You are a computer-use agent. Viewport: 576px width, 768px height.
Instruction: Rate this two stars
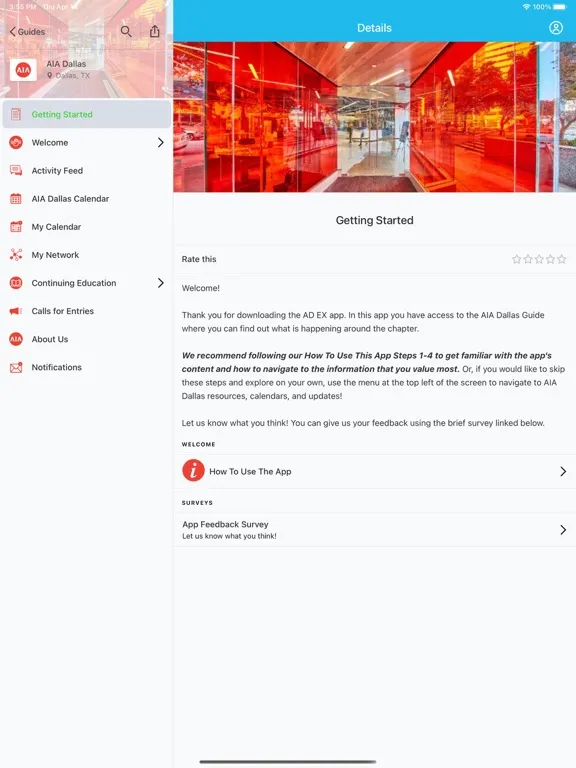[x=528, y=259]
